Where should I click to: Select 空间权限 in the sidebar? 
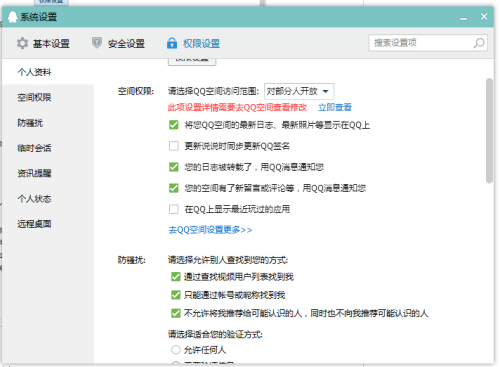tap(48, 97)
